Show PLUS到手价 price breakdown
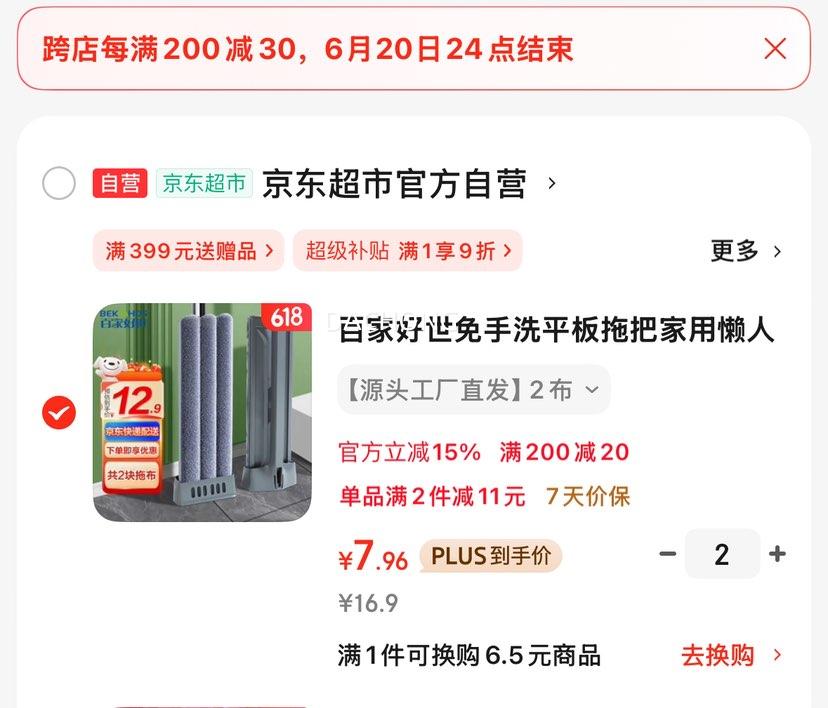 coord(491,555)
